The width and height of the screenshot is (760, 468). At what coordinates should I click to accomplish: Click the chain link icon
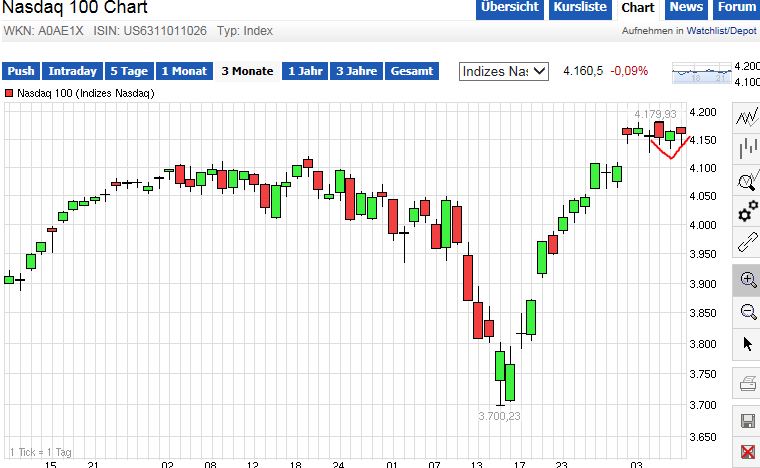click(746, 242)
